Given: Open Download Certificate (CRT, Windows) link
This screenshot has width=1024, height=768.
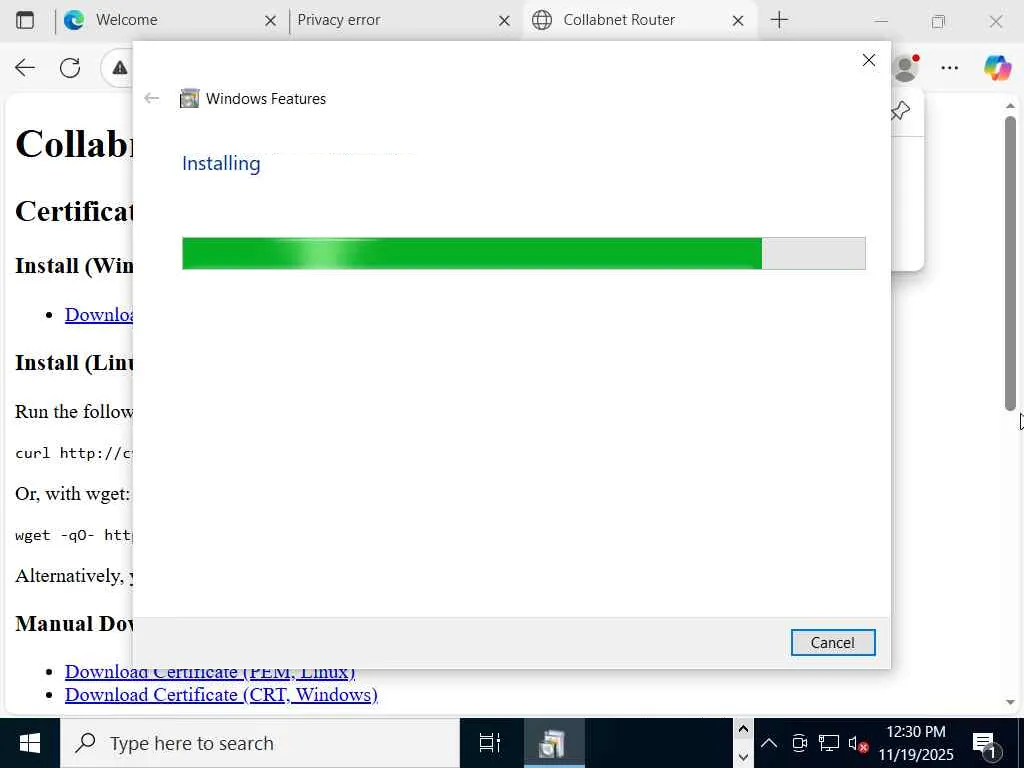Looking at the screenshot, I should pyautogui.click(x=221, y=694).
